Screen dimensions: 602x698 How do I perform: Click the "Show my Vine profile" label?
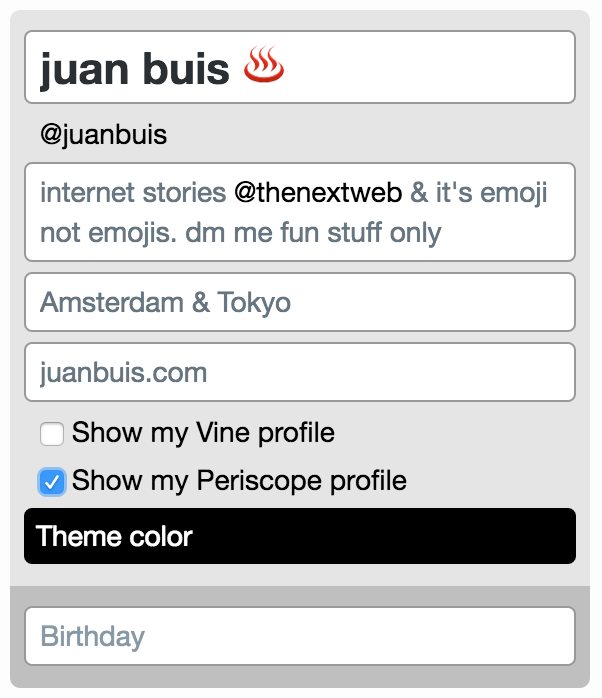click(203, 433)
